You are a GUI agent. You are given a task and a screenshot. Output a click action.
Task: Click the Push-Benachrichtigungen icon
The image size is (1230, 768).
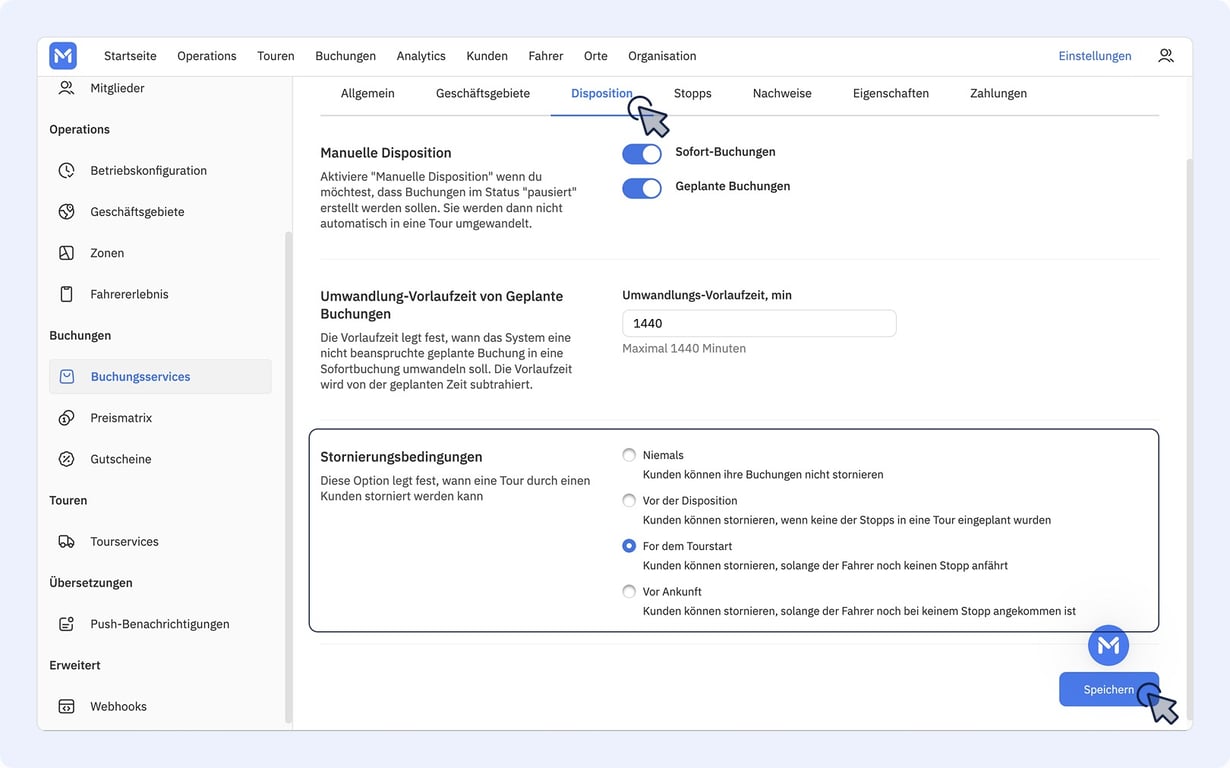tap(66, 624)
